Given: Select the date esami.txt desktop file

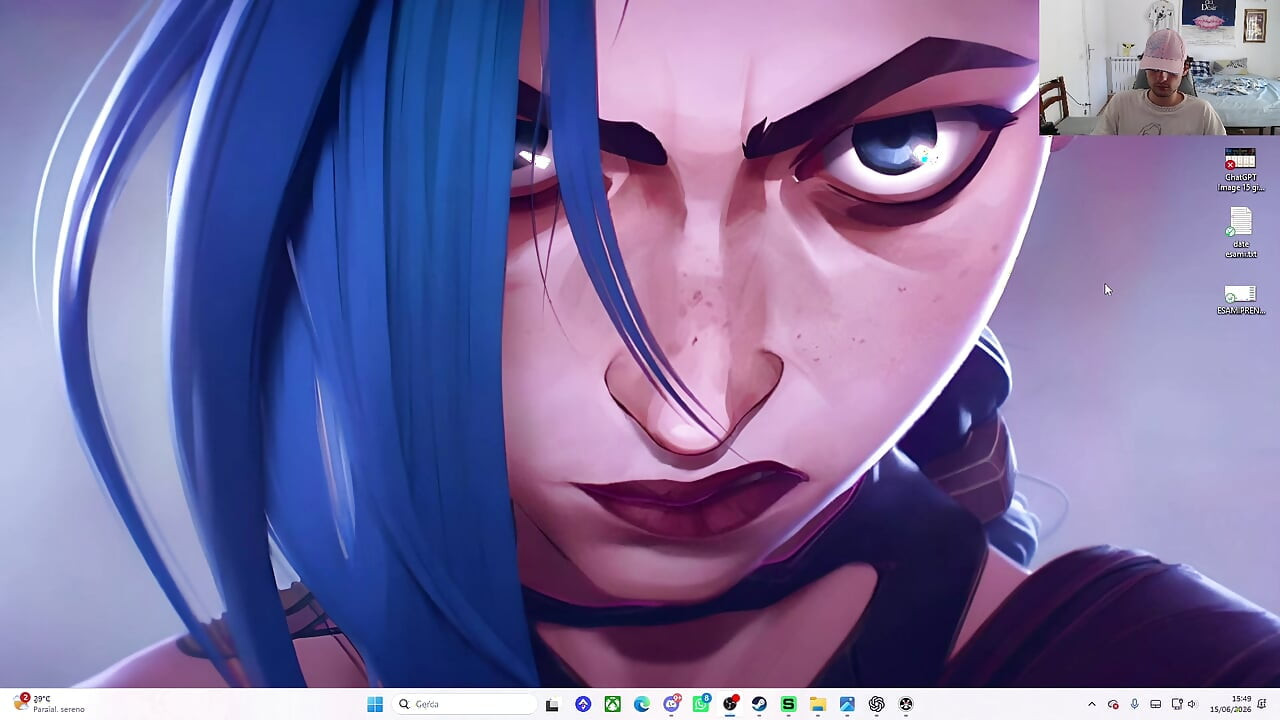Looking at the screenshot, I should point(1240,233).
